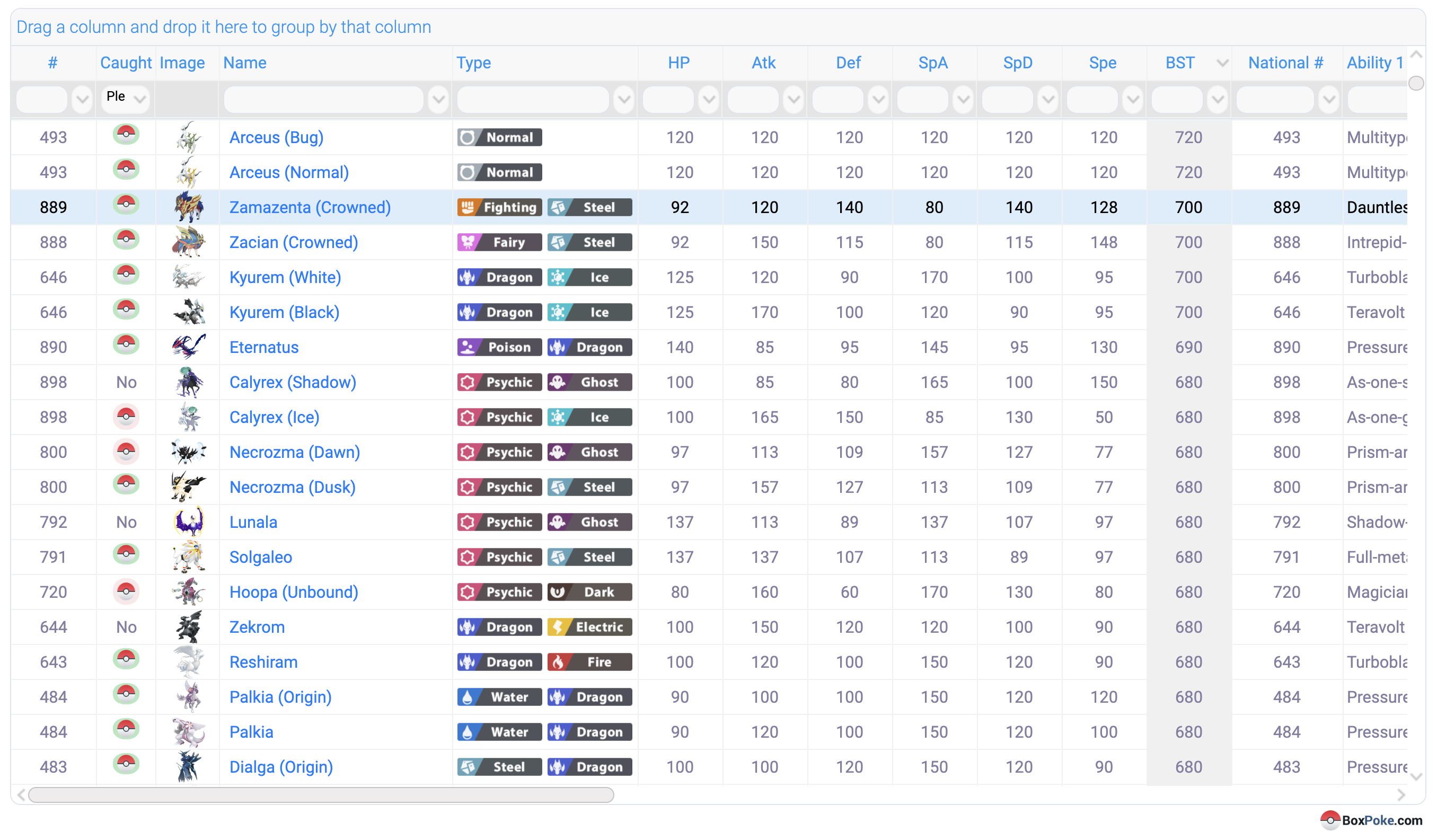Image resolution: width=1437 pixels, height=840 pixels.
Task: Click the Ghost type badge on Calyrex (Shadow) row
Action: click(589, 382)
